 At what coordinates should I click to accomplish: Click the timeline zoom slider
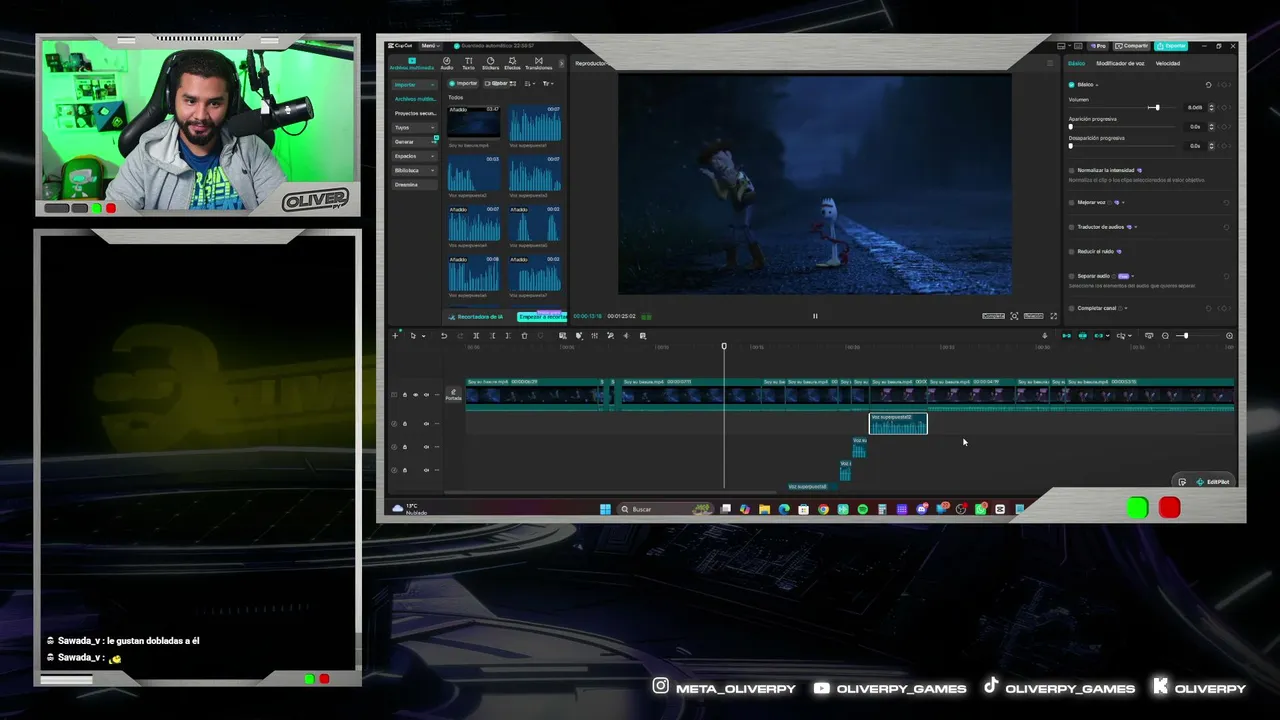click(1196, 336)
